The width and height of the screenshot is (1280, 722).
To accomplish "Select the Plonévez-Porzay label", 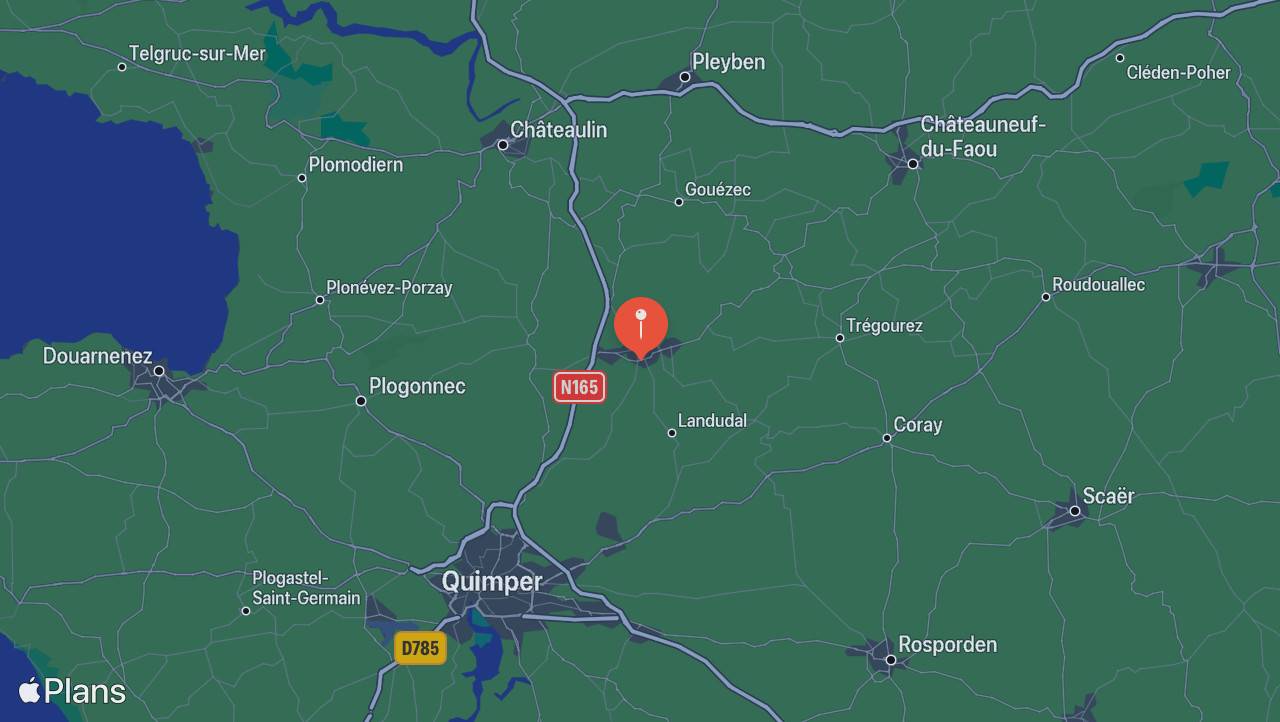I will pyautogui.click(x=389, y=288).
